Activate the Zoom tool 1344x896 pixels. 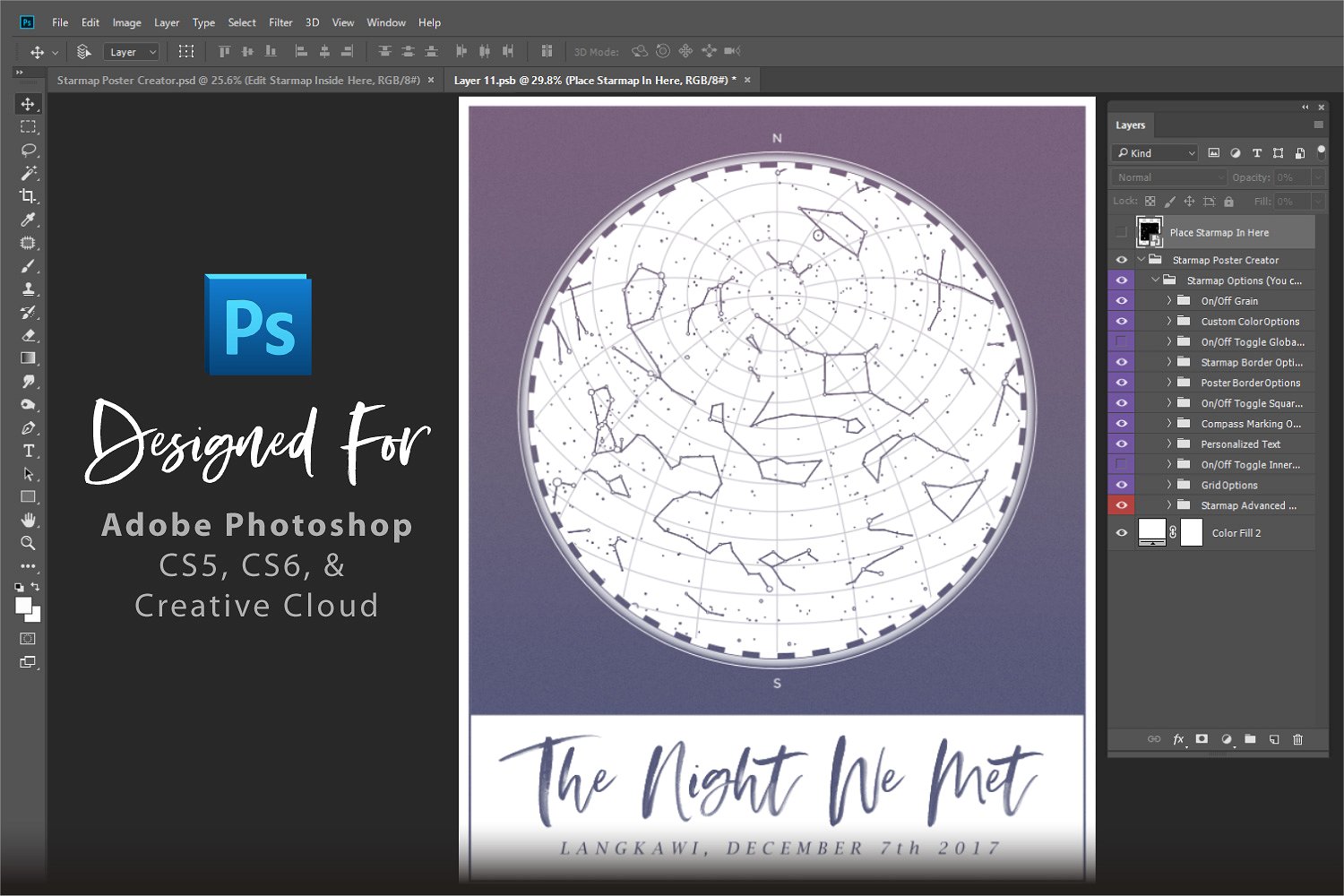point(28,543)
